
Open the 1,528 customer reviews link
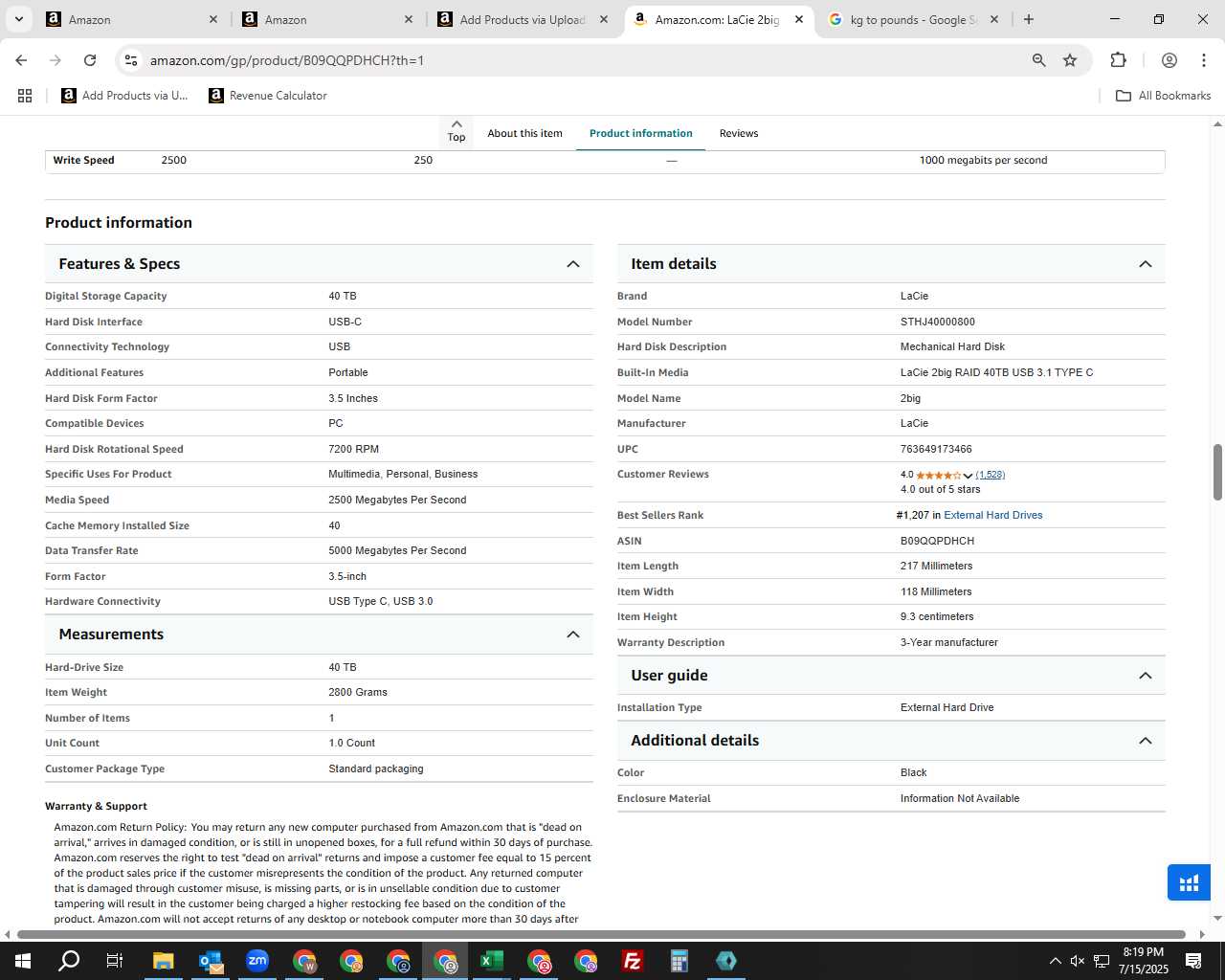pyautogui.click(x=991, y=475)
